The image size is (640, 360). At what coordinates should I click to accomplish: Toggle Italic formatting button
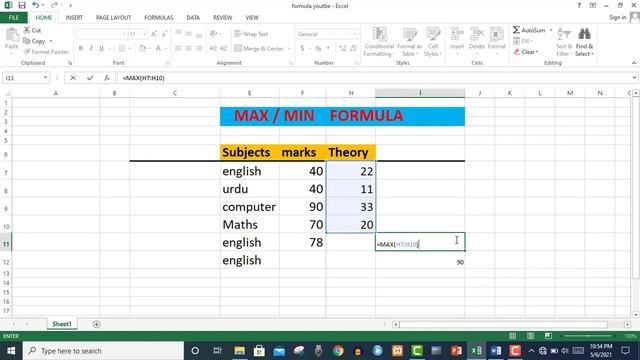pos(91,48)
